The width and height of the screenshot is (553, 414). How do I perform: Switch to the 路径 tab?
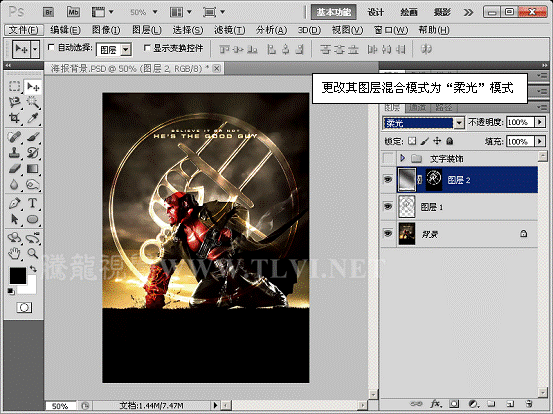pyautogui.click(x=444, y=108)
